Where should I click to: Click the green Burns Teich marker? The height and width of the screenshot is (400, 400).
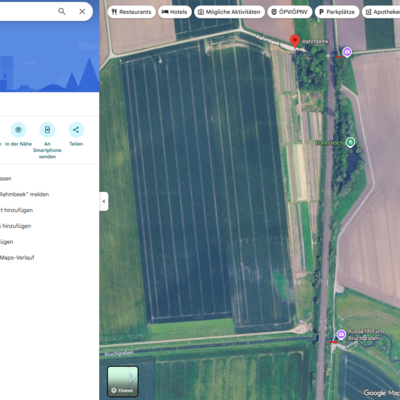350,142
